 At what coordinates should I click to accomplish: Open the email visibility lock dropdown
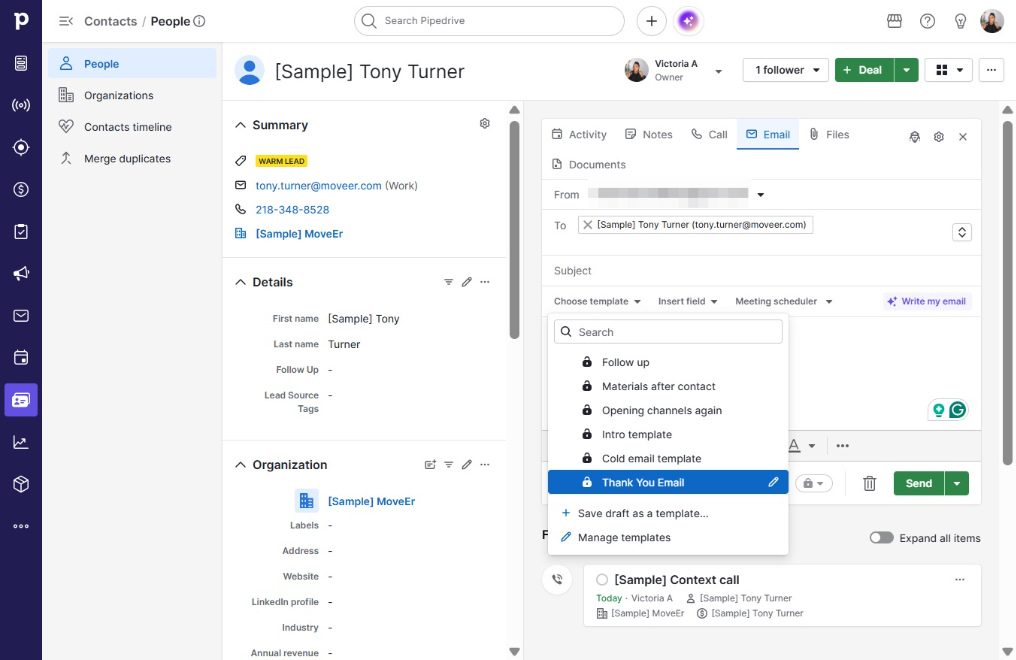814,483
